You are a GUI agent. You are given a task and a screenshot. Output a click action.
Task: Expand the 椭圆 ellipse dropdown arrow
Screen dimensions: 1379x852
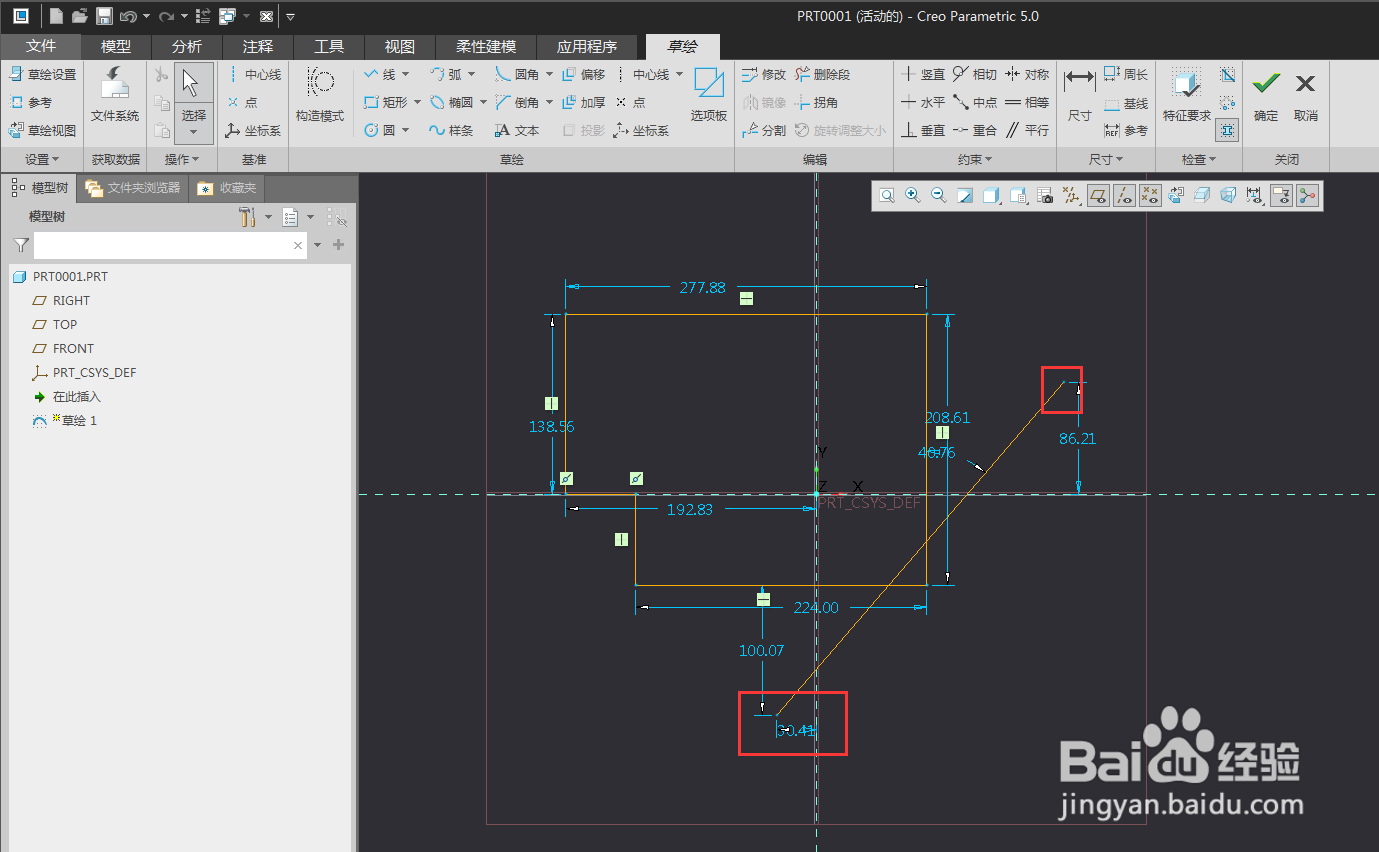pyautogui.click(x=483, y=102)
